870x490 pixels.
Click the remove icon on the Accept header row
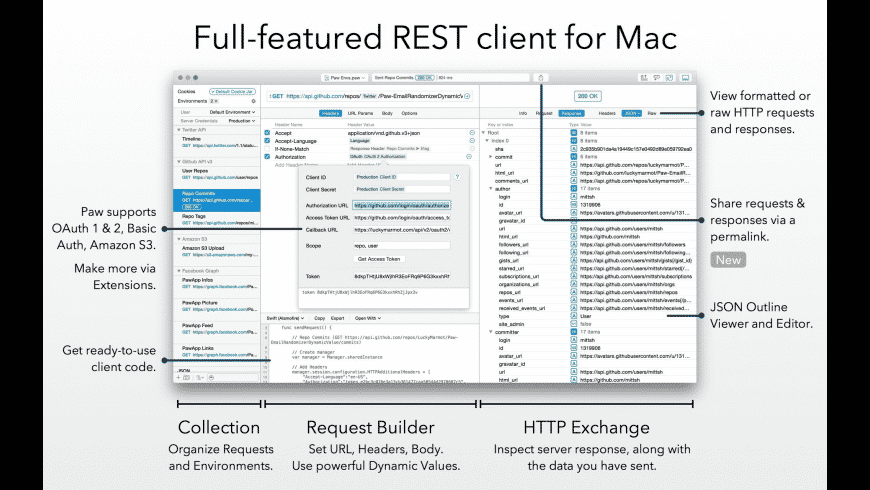coord(472,133)
